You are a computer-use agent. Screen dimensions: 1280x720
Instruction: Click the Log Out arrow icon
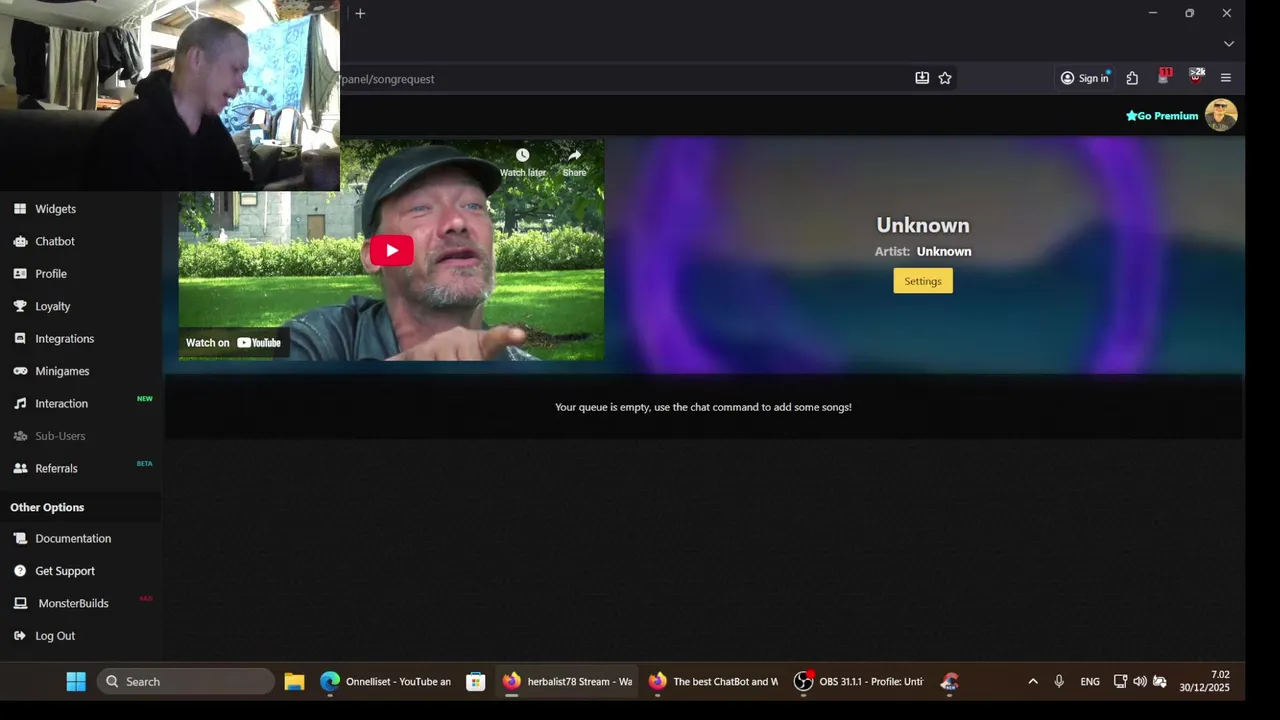click(x=20, y=636)
